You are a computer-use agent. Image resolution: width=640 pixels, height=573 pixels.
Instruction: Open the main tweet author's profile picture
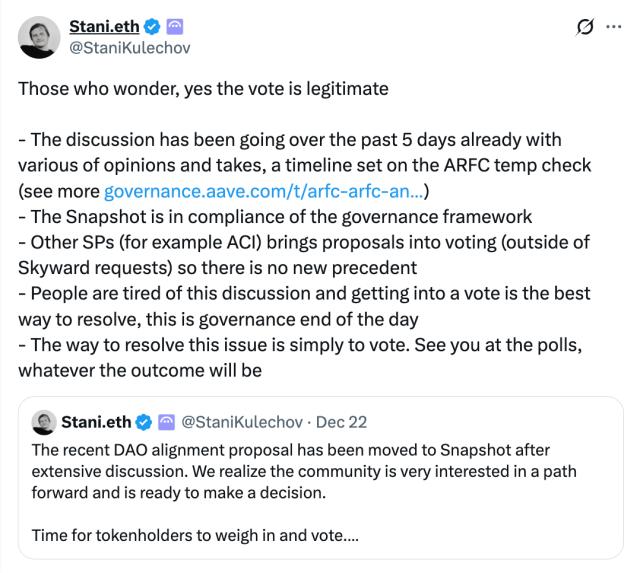pyautogui.click(x=37, y=36)
